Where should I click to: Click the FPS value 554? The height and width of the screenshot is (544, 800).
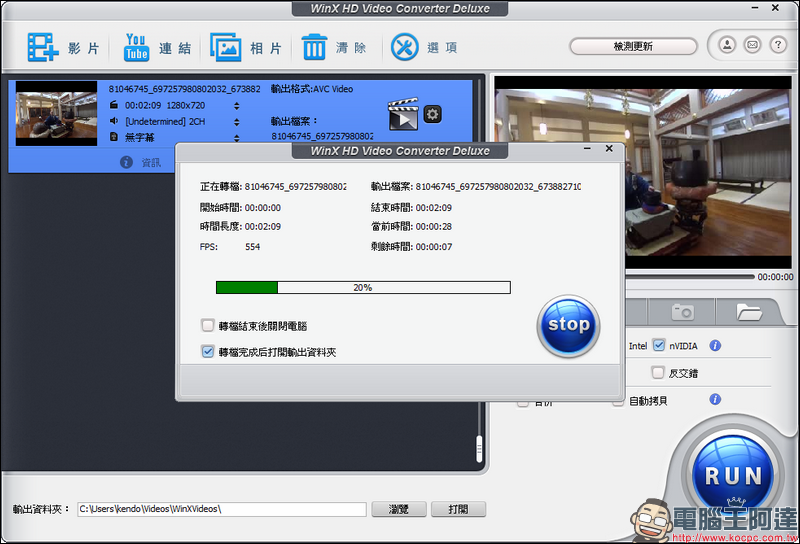click(x=253, y=247)
